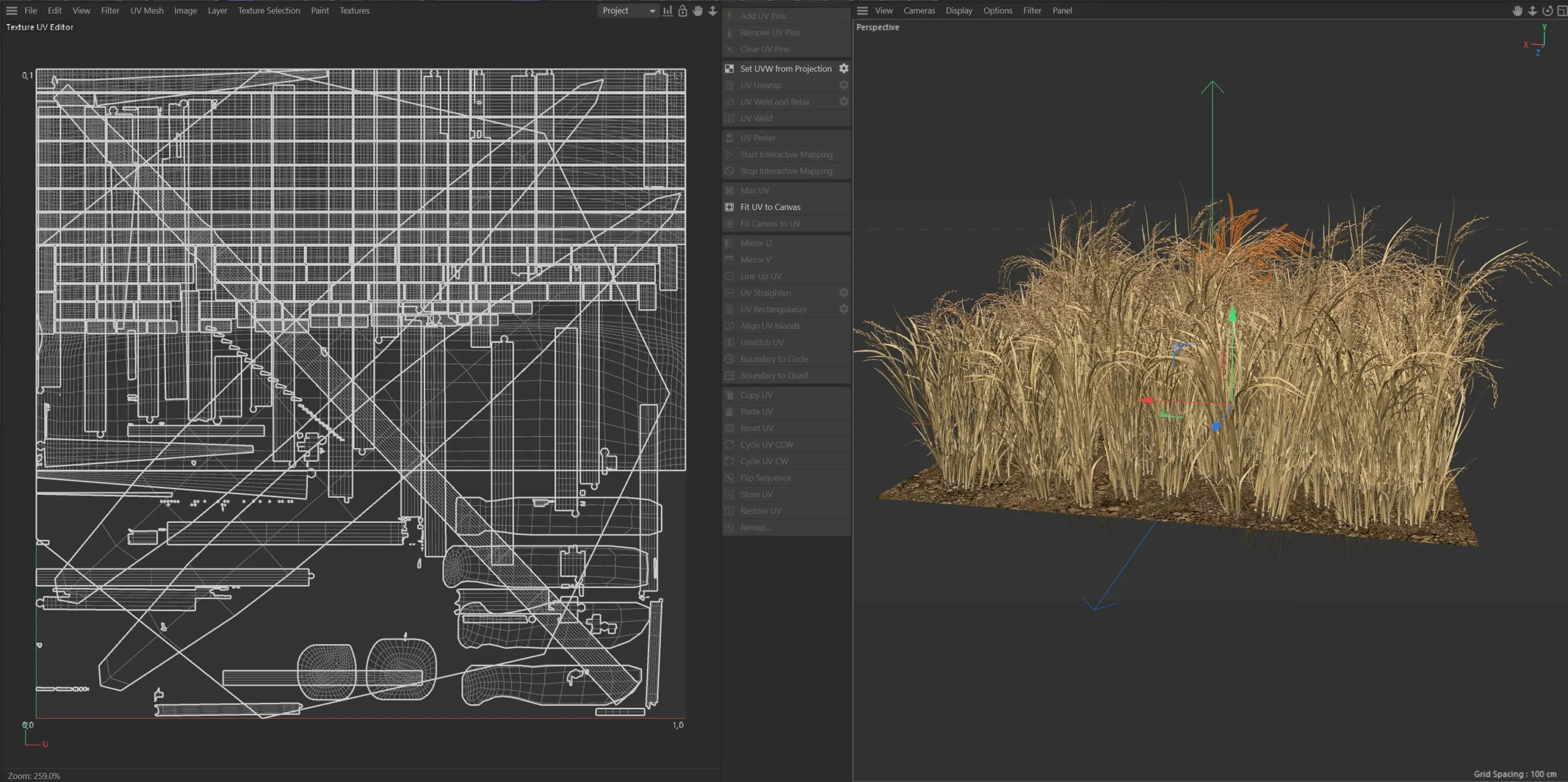1568x782 pixels.
Task: Toggle Fit UV to Canvas mode
Action: pos(769,207)
